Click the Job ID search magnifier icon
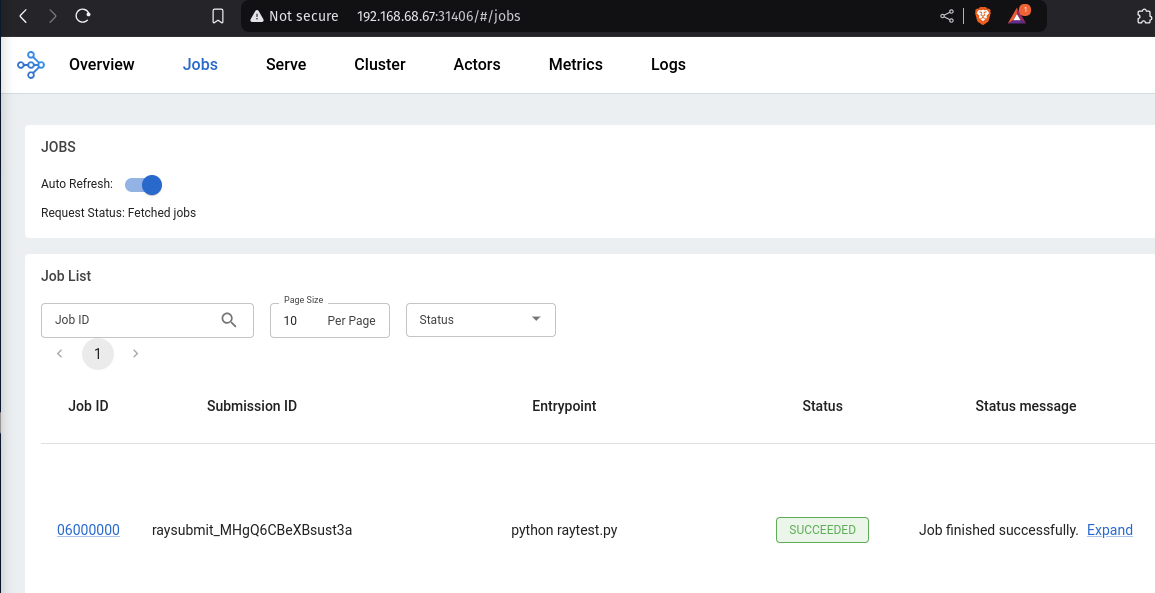1155x593 pixels. click(229, 320)
